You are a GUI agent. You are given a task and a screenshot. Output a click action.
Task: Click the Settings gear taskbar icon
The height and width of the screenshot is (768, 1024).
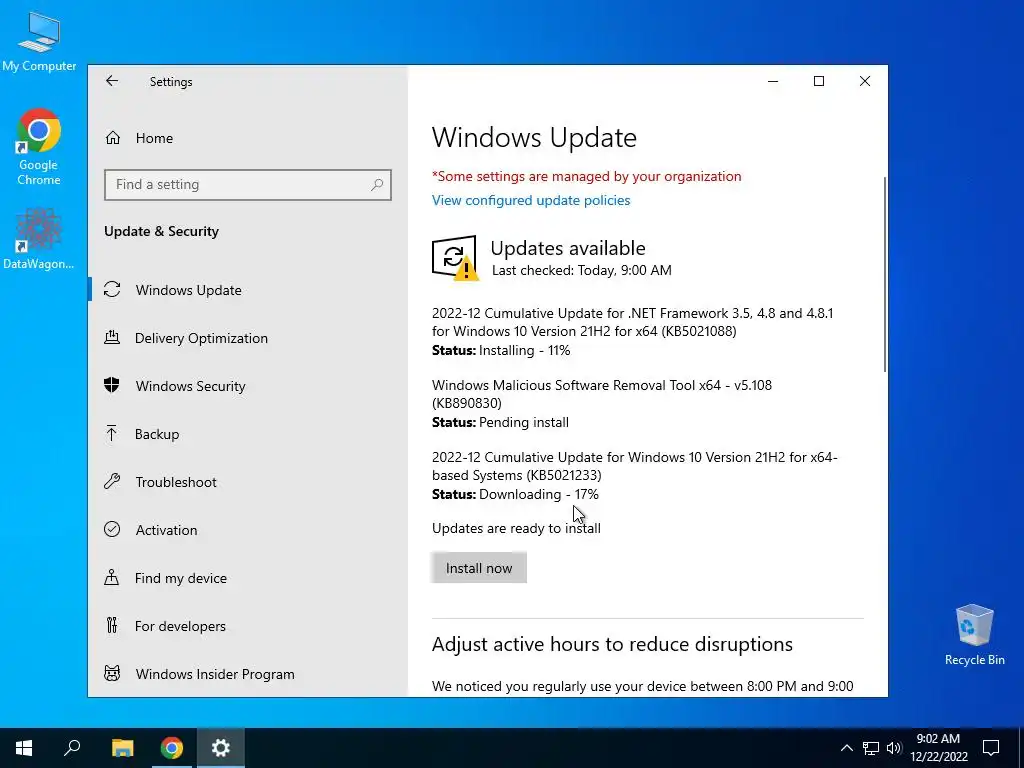[221, 748]
